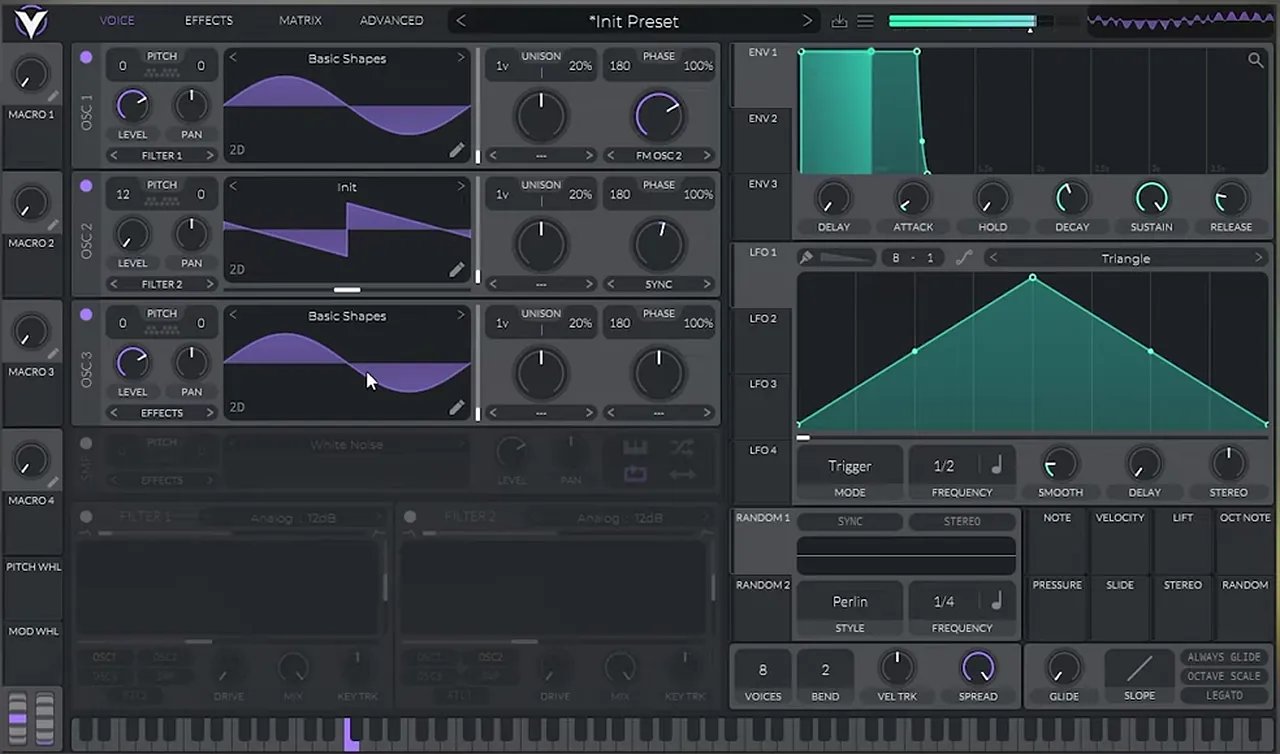
Task: Edit OSC 1 wavetable with pencil icon
Action: [456, 150]
